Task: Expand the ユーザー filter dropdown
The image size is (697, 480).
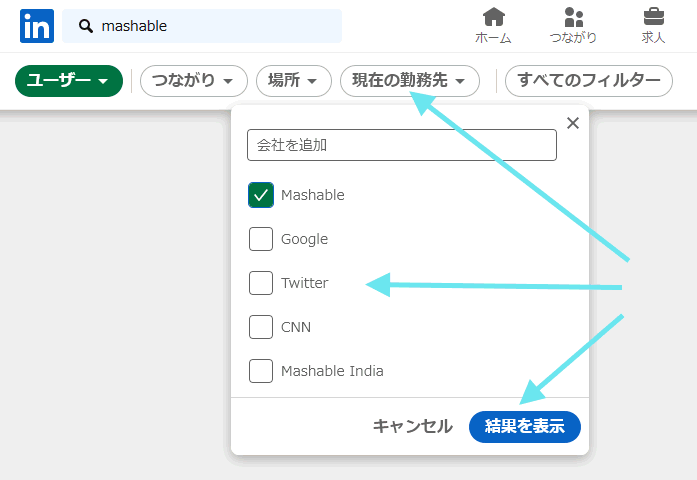Action: point(69,81)
